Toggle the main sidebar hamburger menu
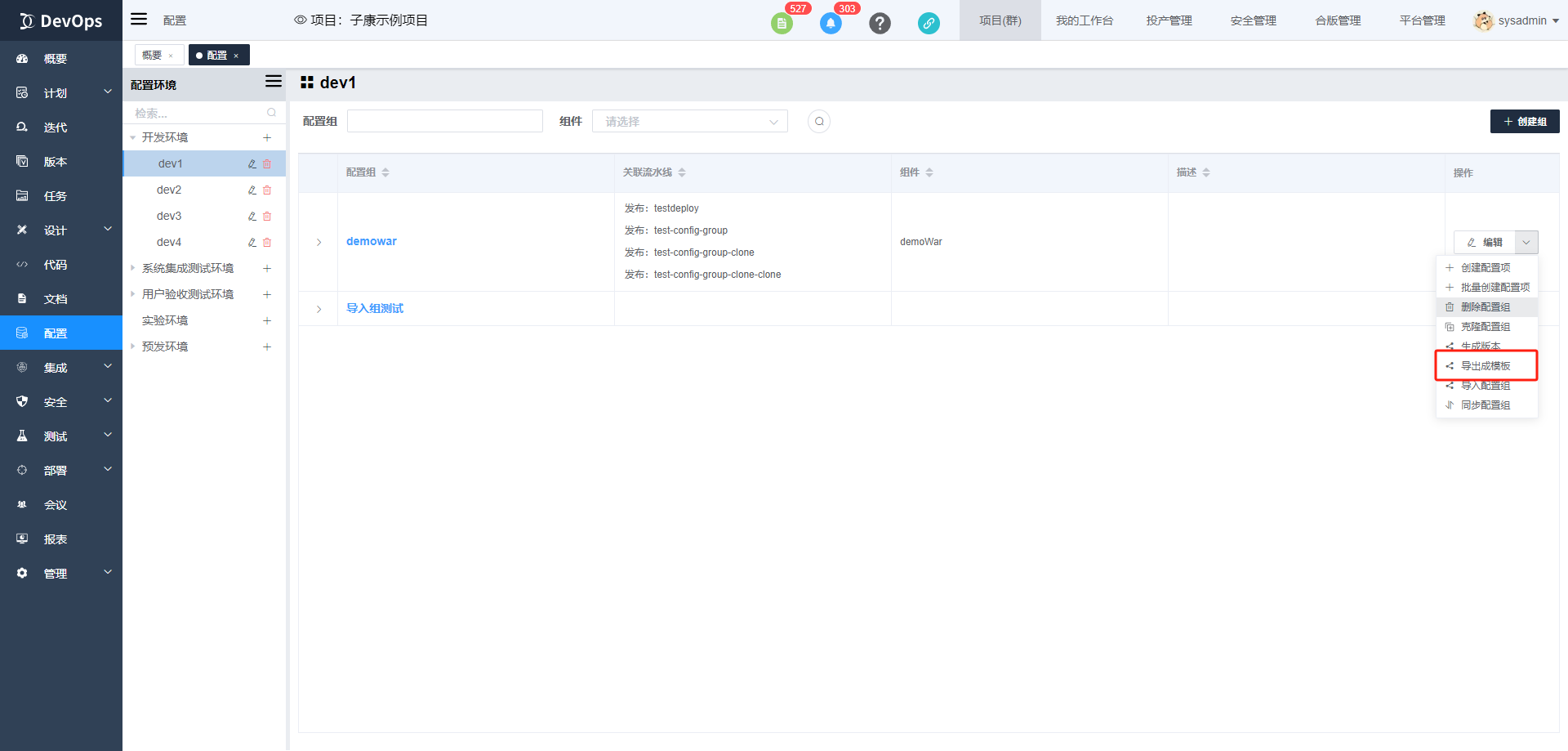This screenshot has height=751, width=1568. click(x=140, y=20)
